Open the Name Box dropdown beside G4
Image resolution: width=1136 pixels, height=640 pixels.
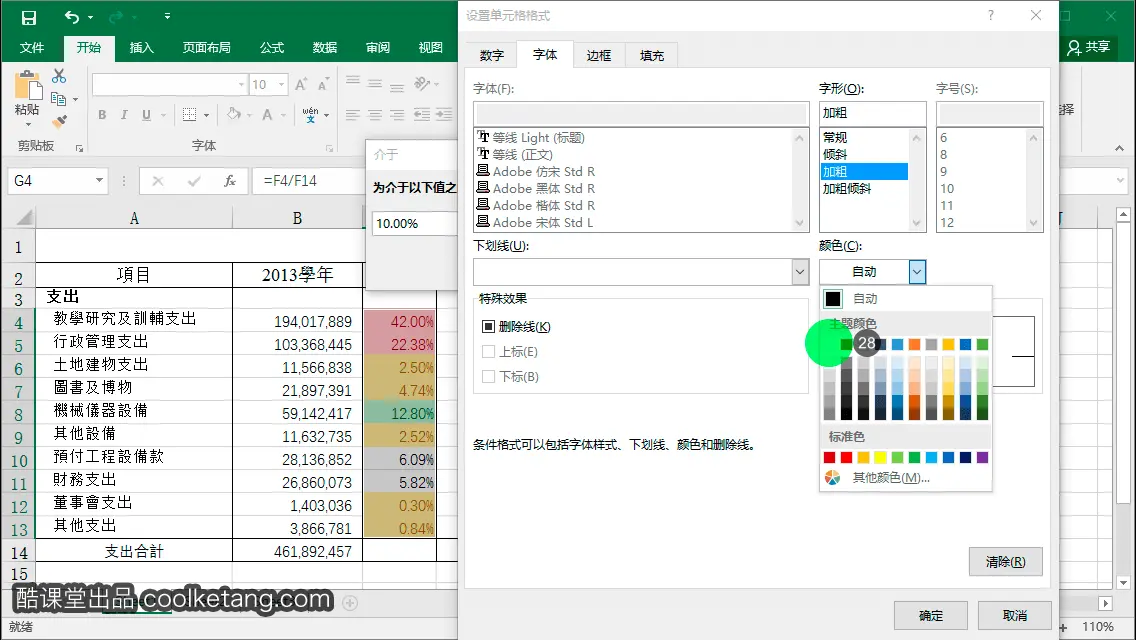pos(99,180)
